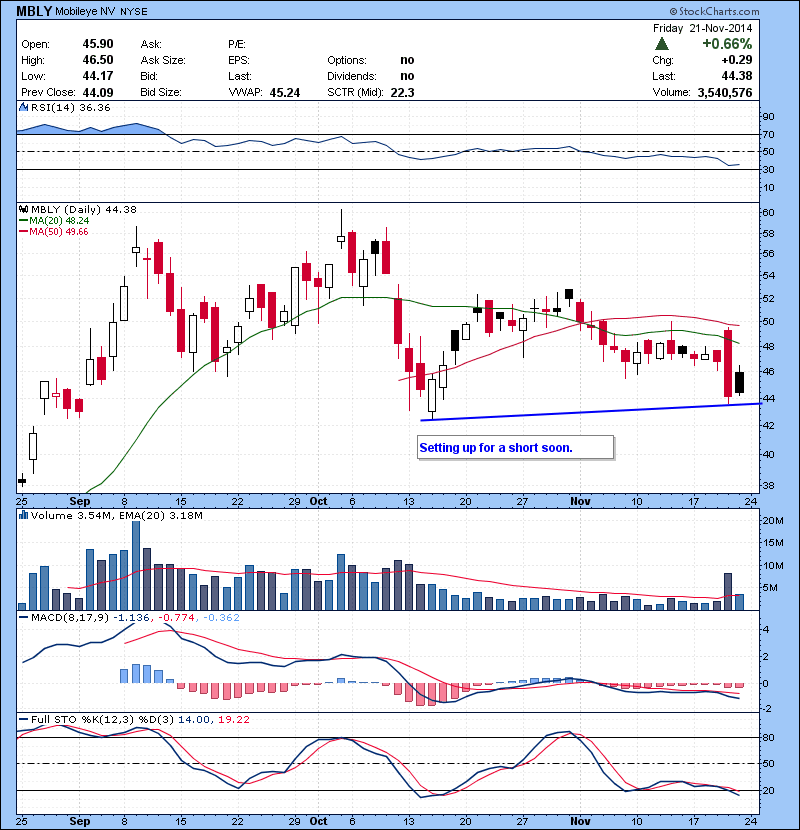
Task: Click the Oct label on price chart axis
Action: 318,501
